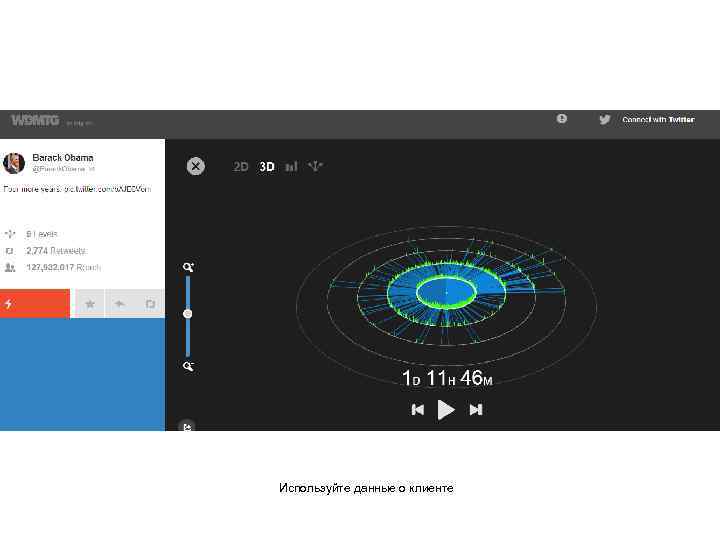Screen dimensions: 720x540
Task: Open the tree graph view icon
Action: click(315, 166)
